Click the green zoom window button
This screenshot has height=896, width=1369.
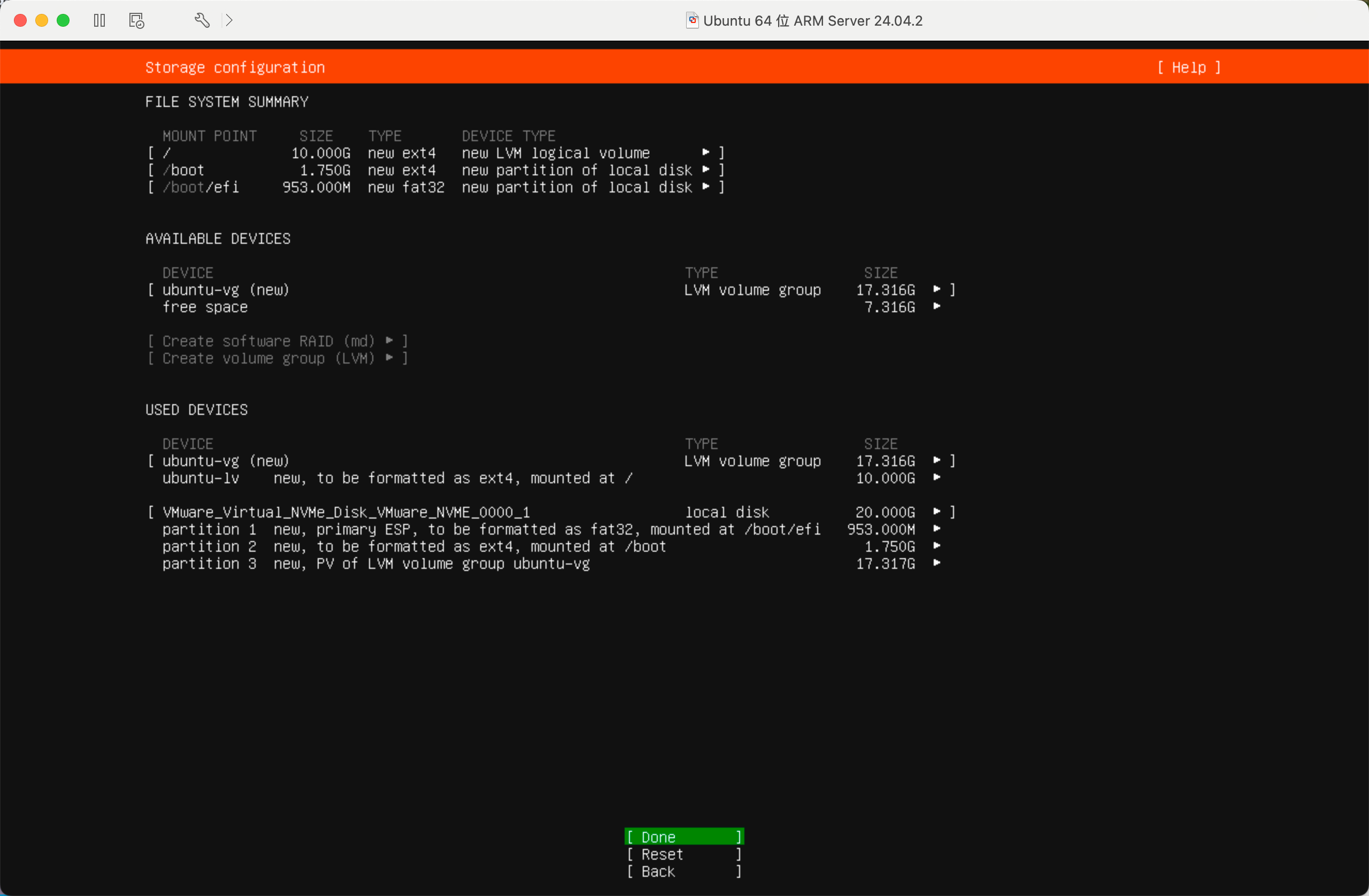click(63, 21)
